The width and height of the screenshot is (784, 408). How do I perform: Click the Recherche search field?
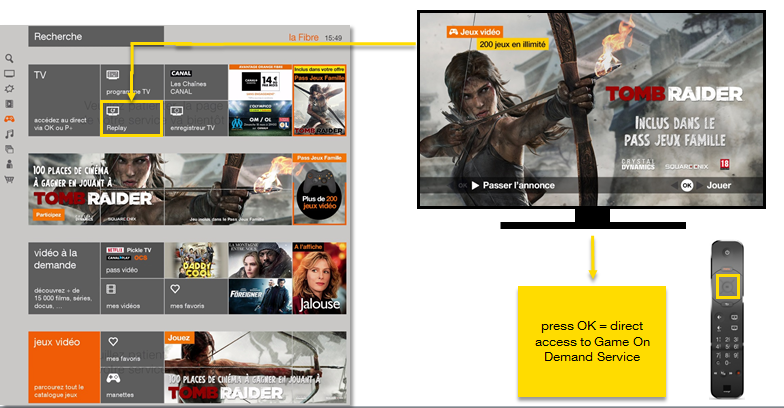96,36
